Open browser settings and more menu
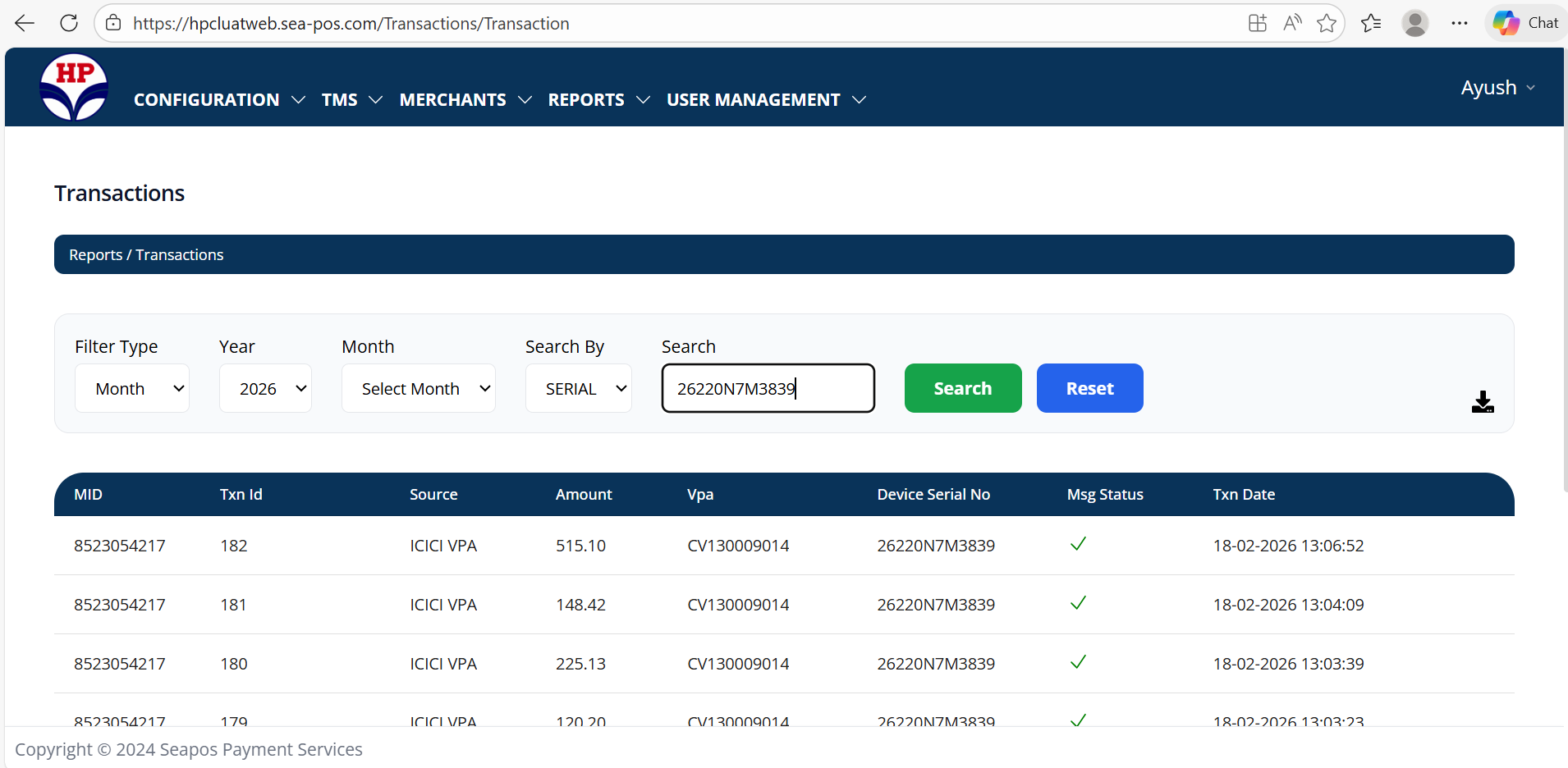1568x768 pixels. (1459, 23)
